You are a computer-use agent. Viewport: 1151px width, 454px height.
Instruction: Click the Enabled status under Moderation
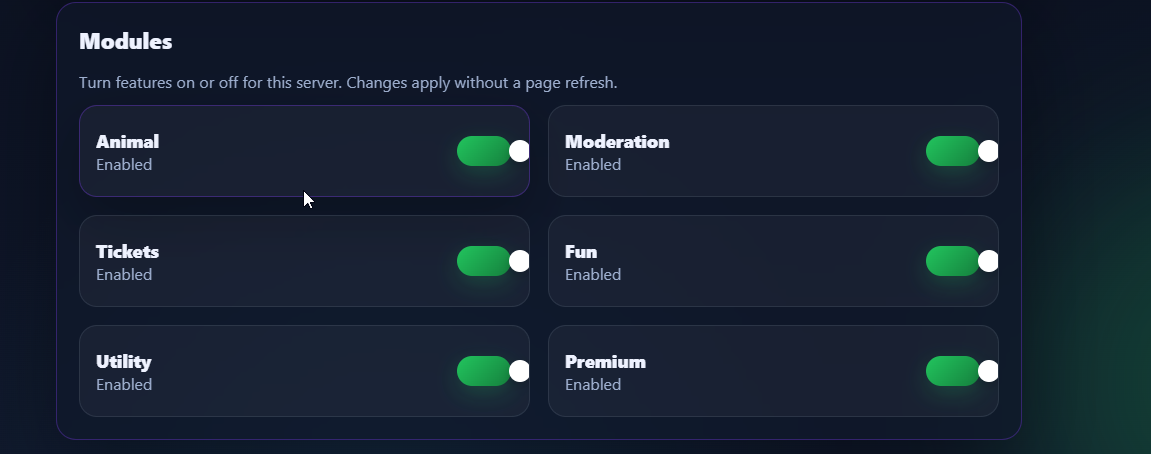pyautogui.click(x=593, y=165)
